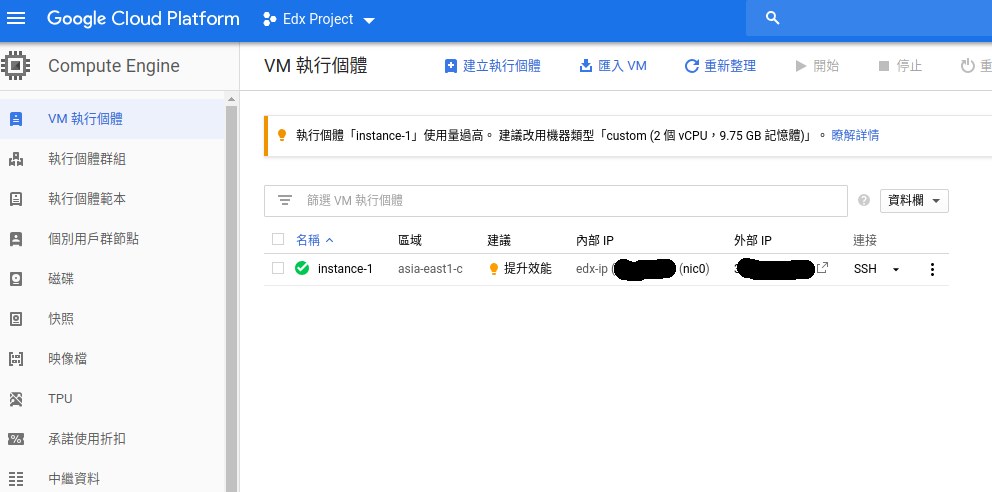Click the 篩選 VM 執行個體 filter field

tap(555, 201)
